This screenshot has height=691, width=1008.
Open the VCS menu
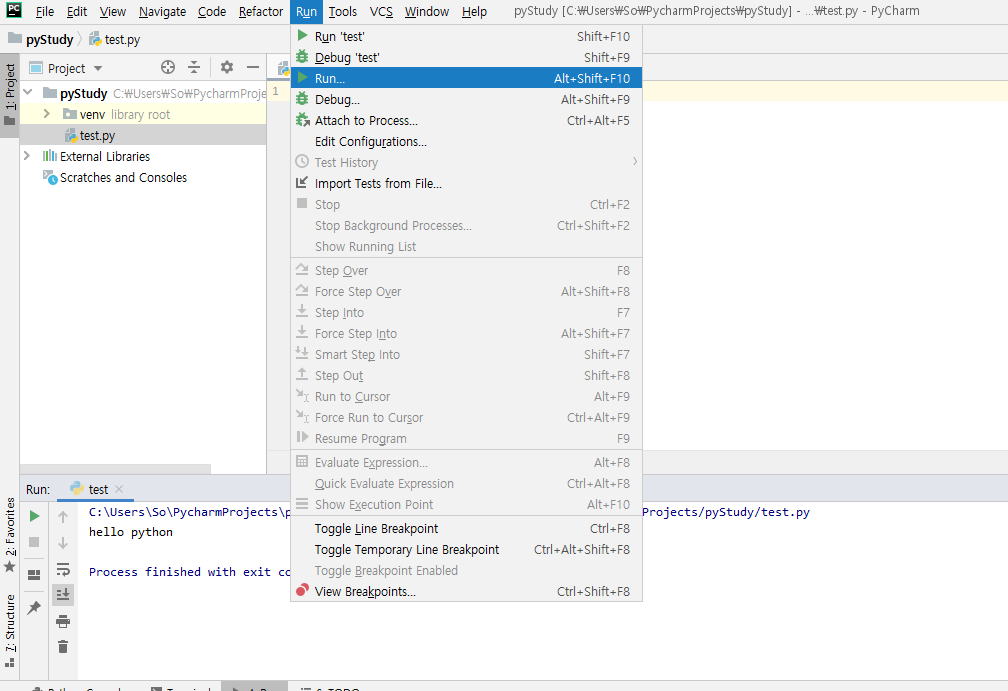tap(381, 12)
